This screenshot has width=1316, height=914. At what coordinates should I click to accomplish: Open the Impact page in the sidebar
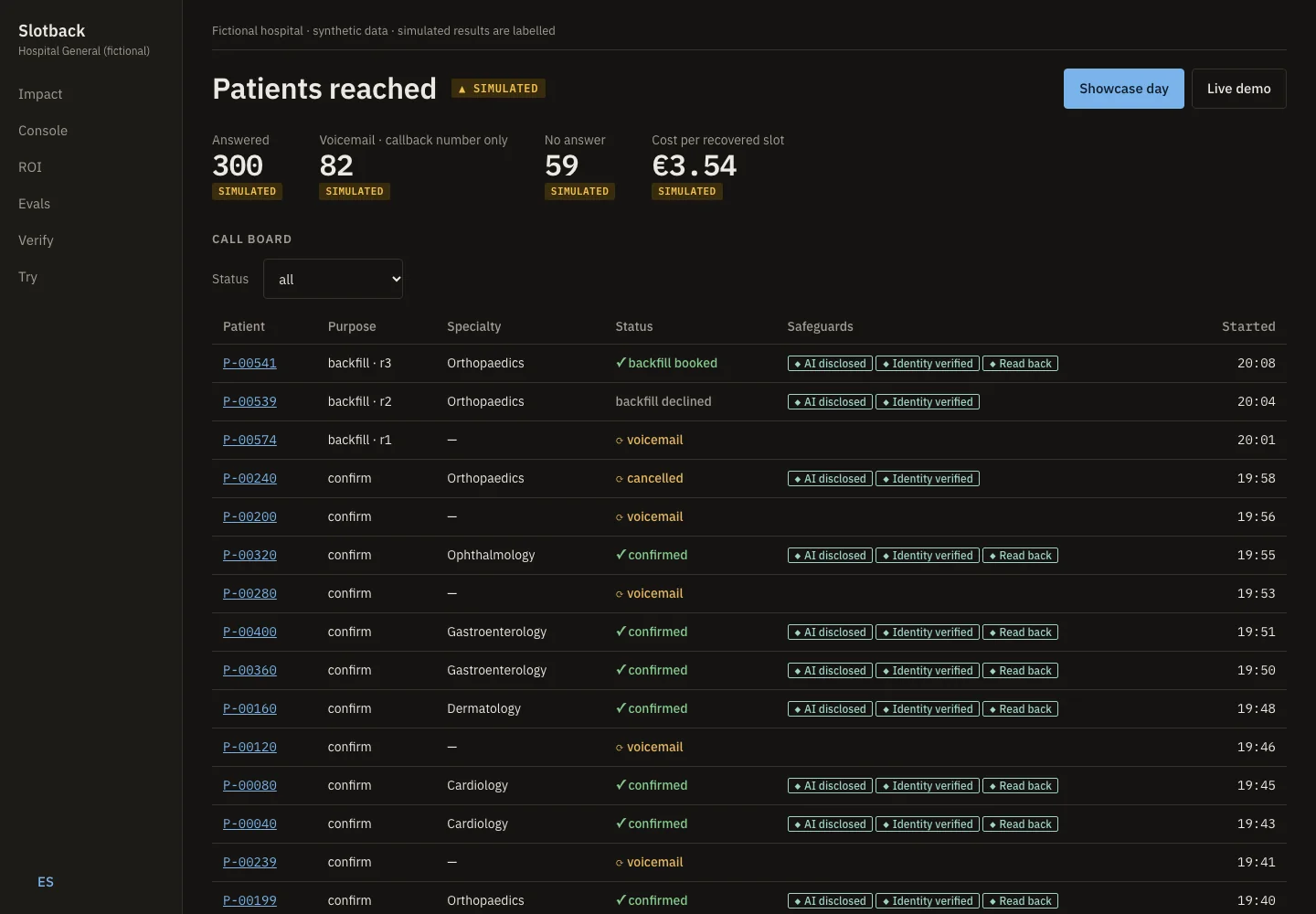[40, 94]
